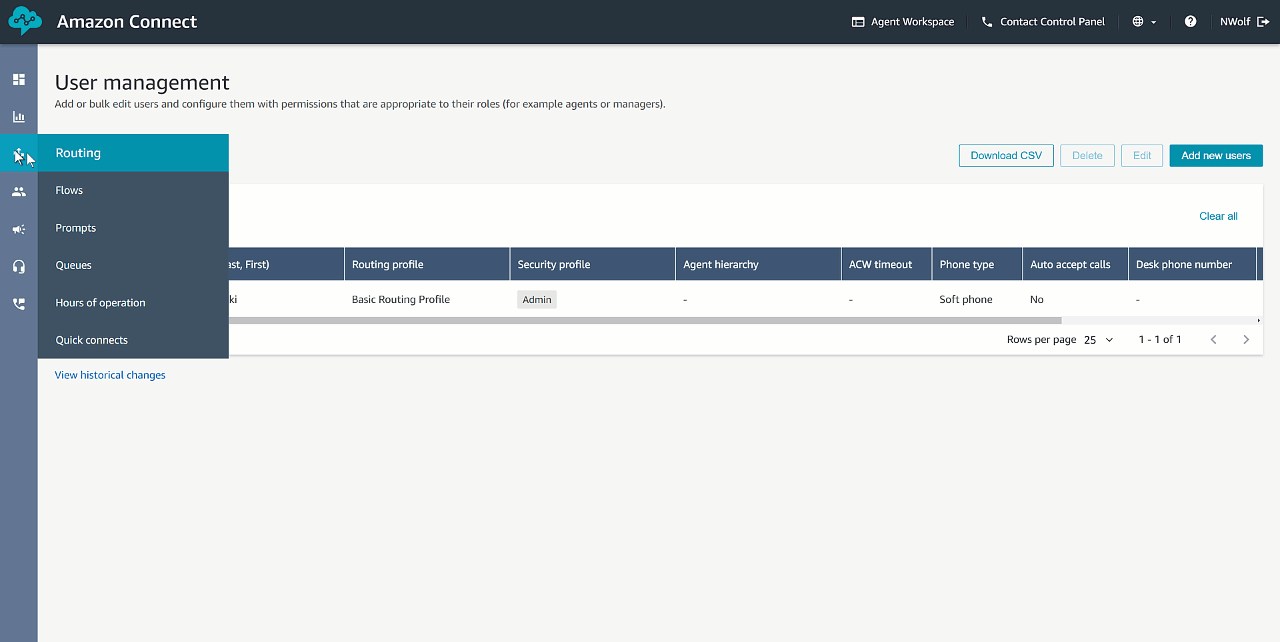Click the Delete button
This screenshot has width=1280, height=642.
(x=1087, y=155)
